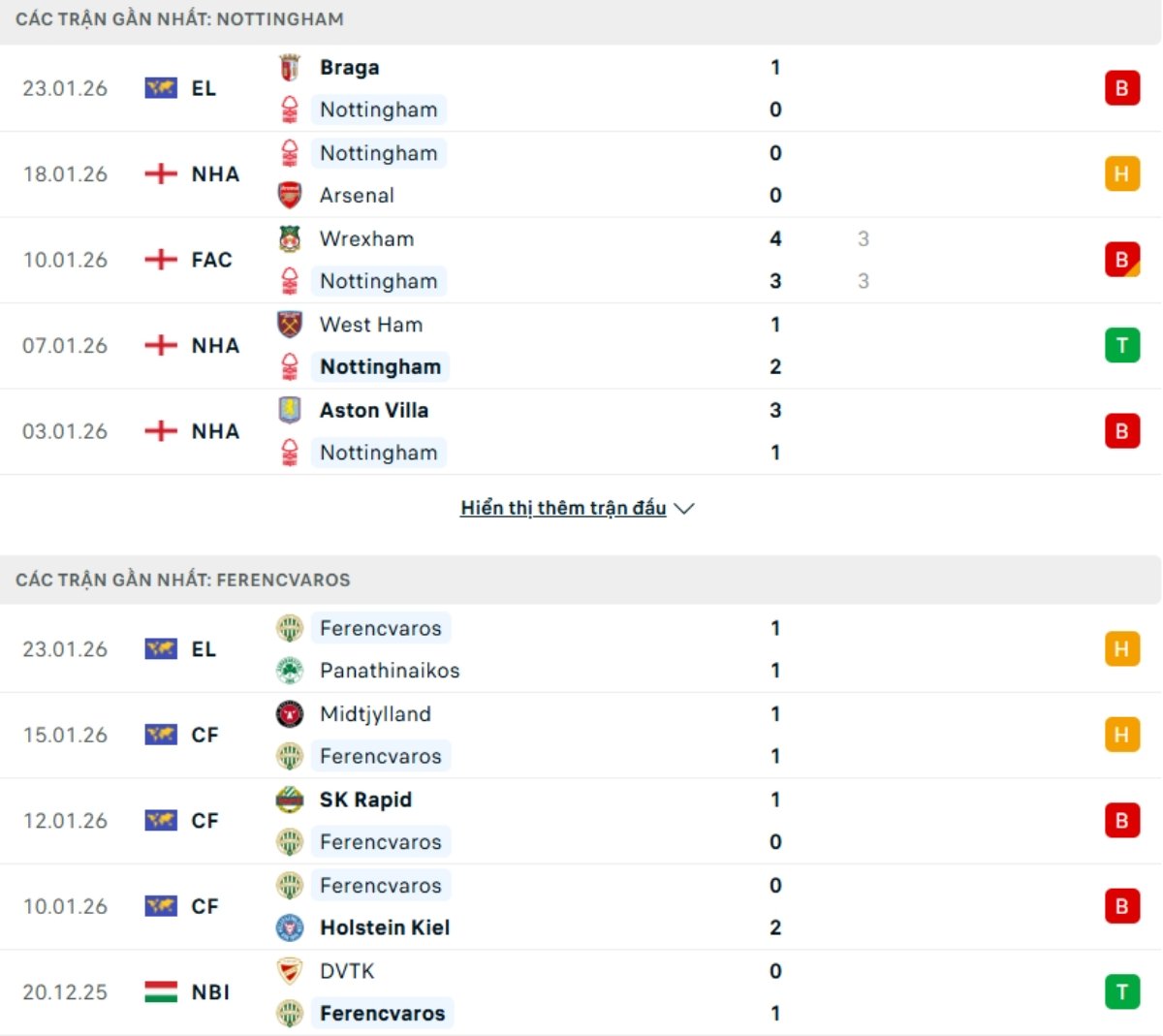Click the Braga club crest icon

[289, 68]
